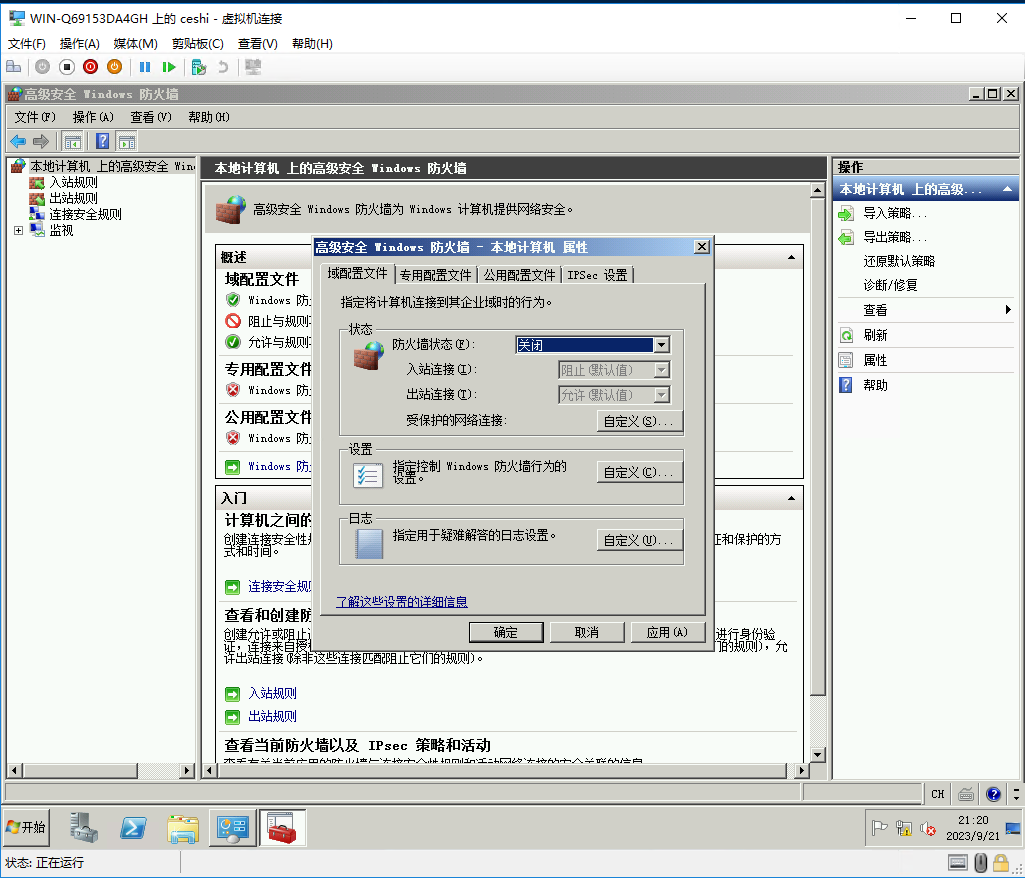Expand the 监视 tree node
1025x878 pixels.
coord(18,230)
